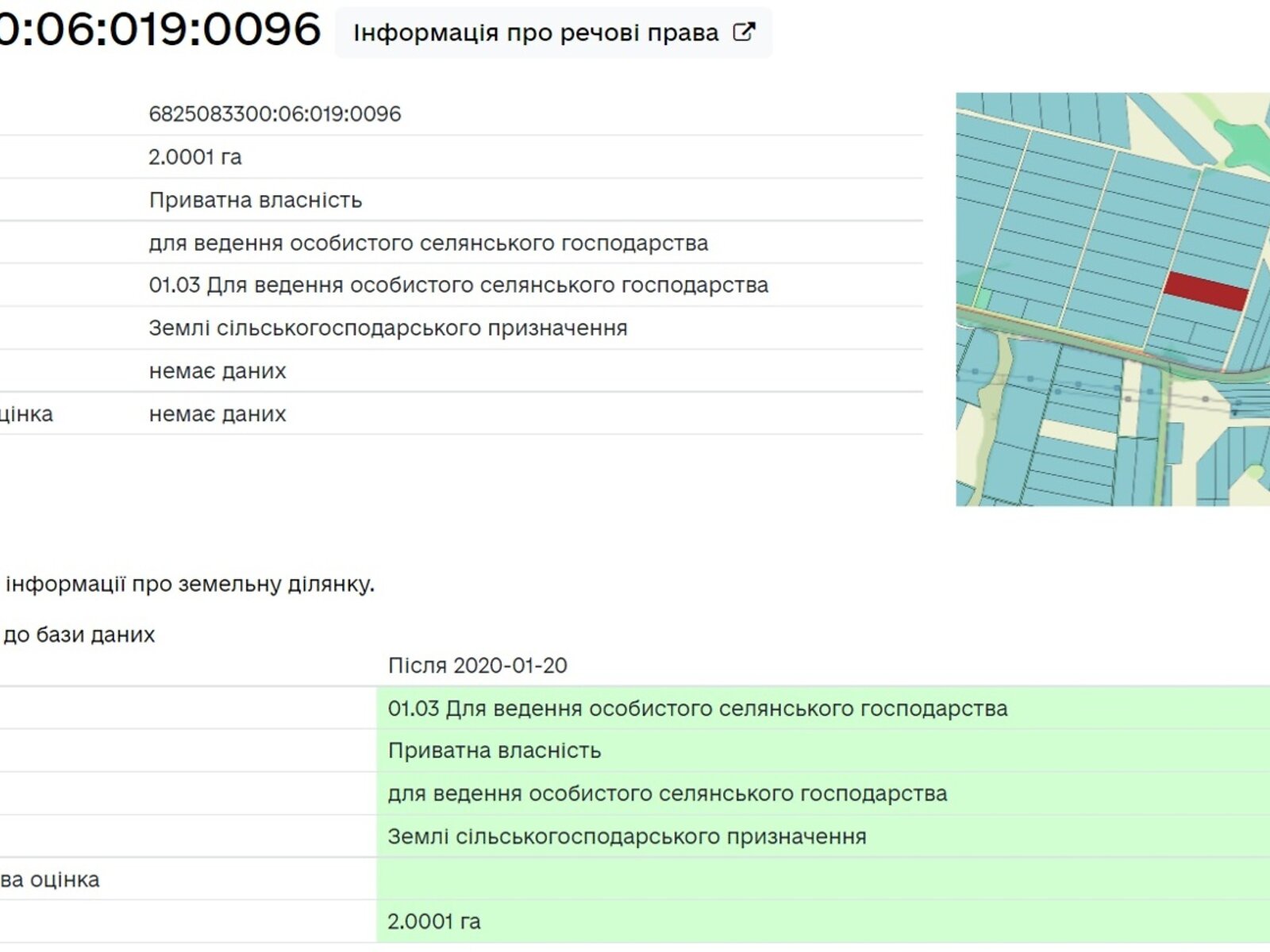Open the external link icon beside Інформація про речові права
The width and height of the screenshot is (1270, 952).
(x=744, y=33)
